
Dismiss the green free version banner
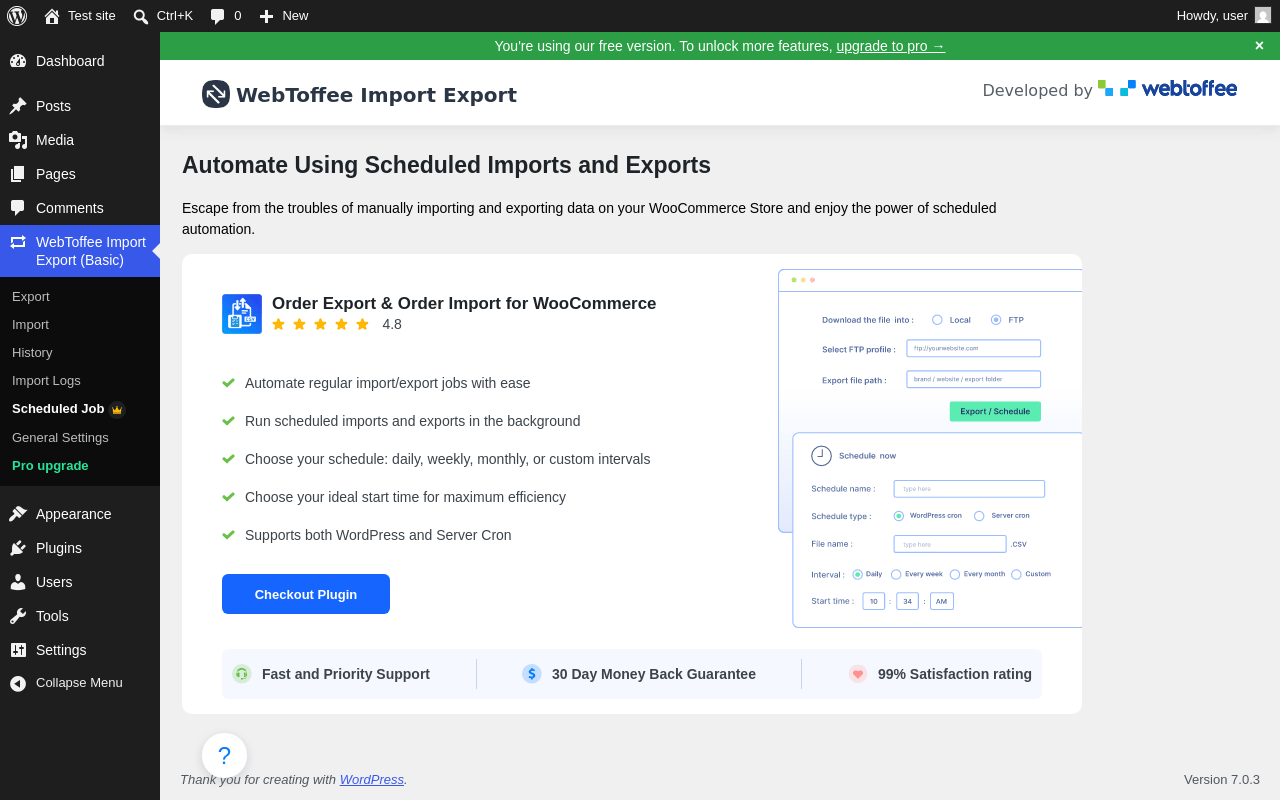1259,46
